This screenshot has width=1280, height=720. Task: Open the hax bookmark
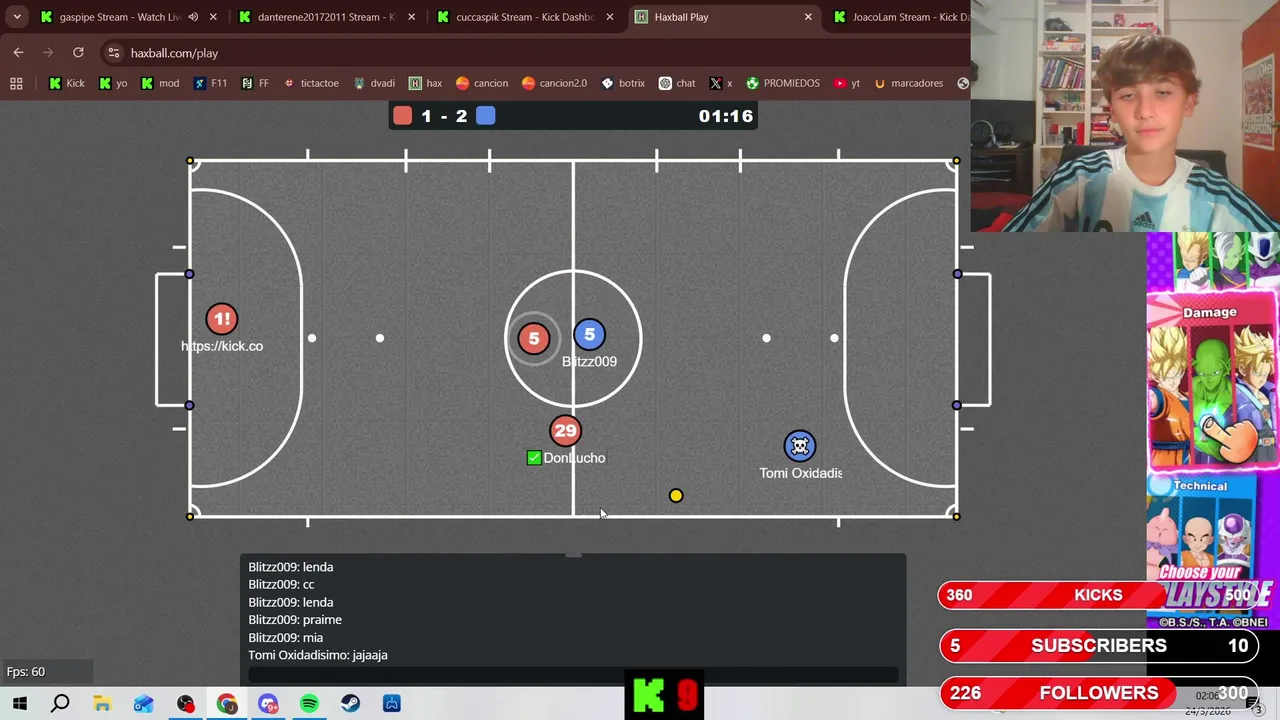point(425,83)
